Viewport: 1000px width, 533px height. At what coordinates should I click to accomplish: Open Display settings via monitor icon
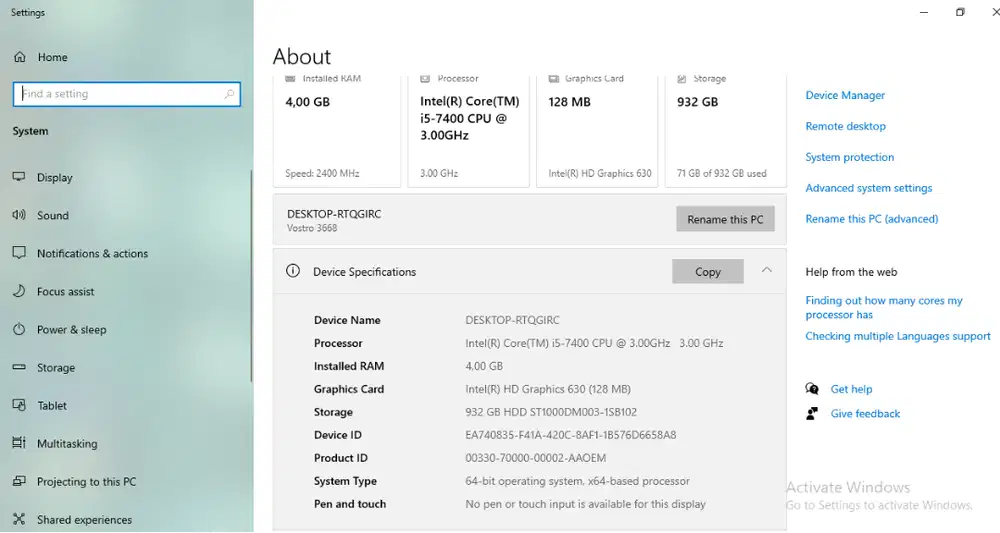point(18,177)
